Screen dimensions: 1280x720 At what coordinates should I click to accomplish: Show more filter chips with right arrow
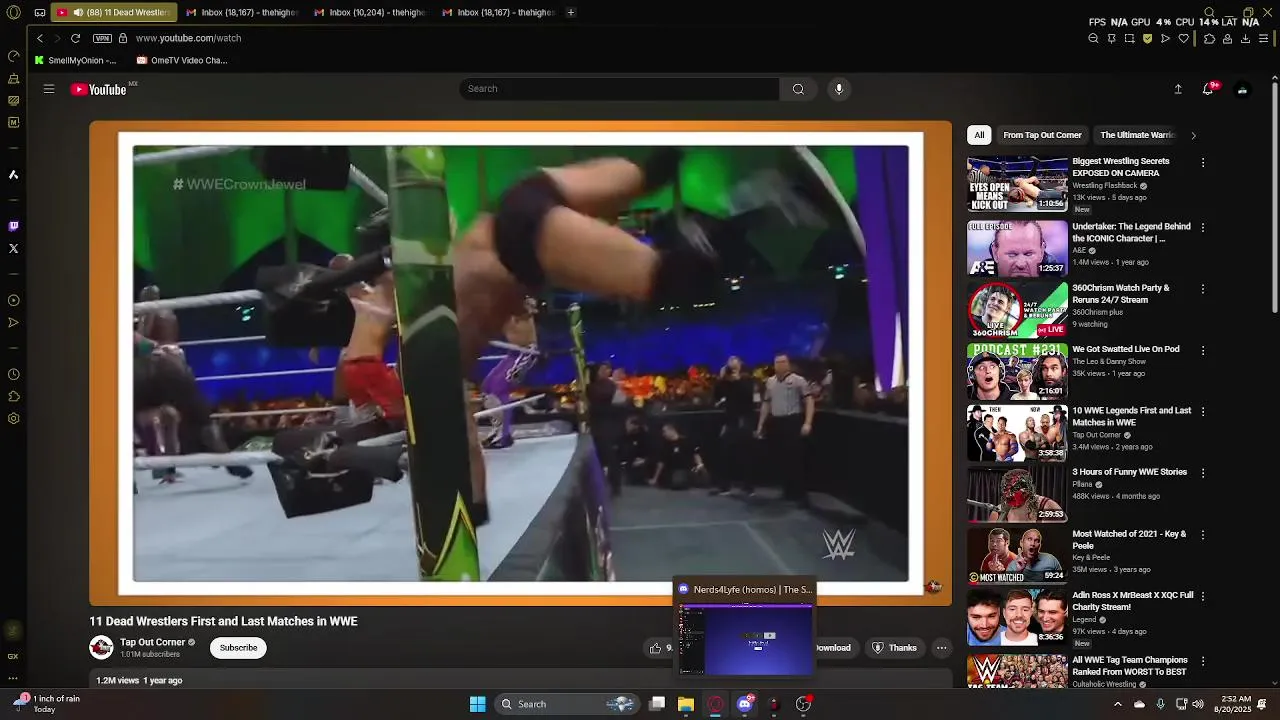point(1193,135)
